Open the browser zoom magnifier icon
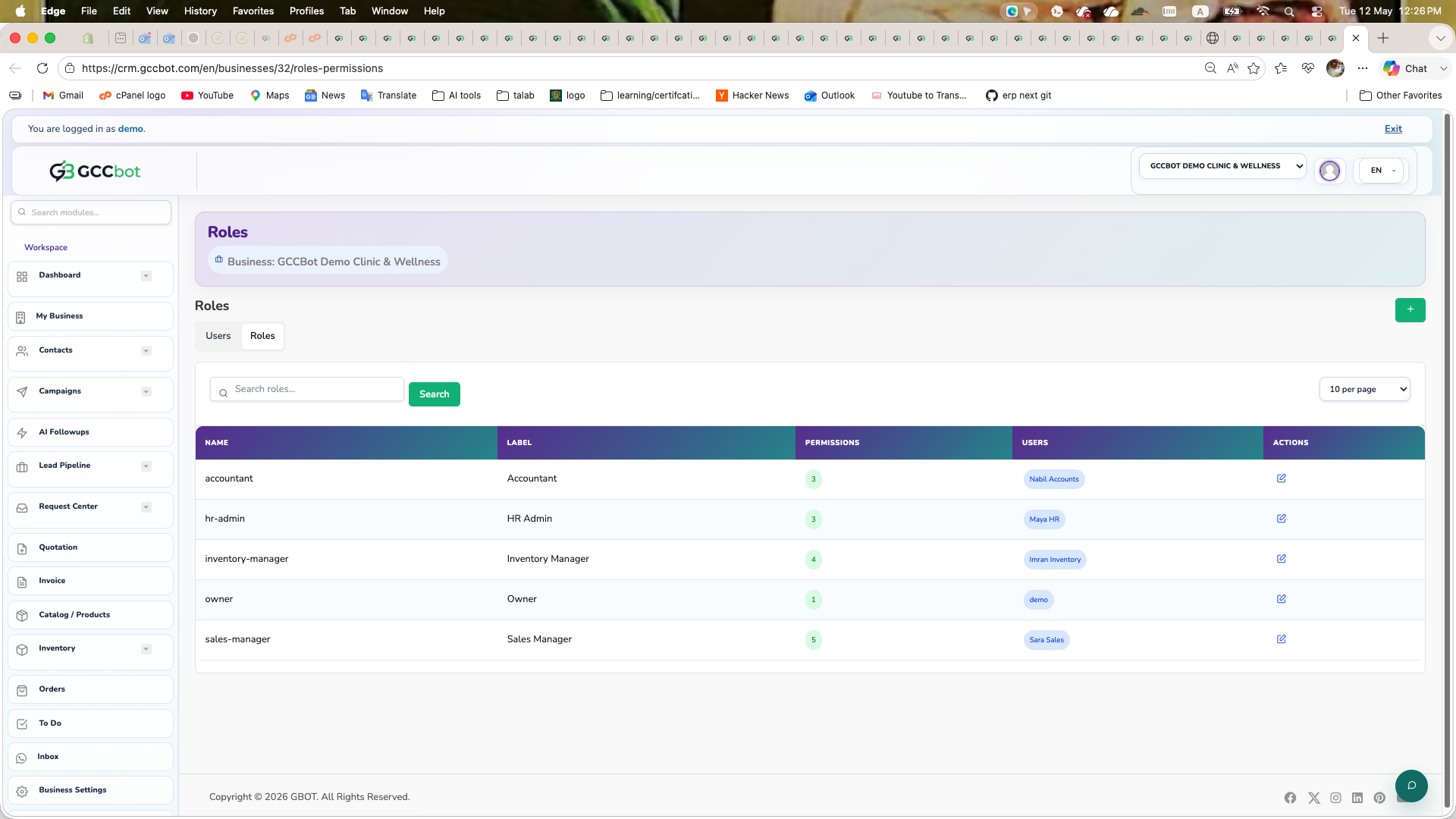The width and height of the screenshot is (1456, 819). pos(1210,68)
